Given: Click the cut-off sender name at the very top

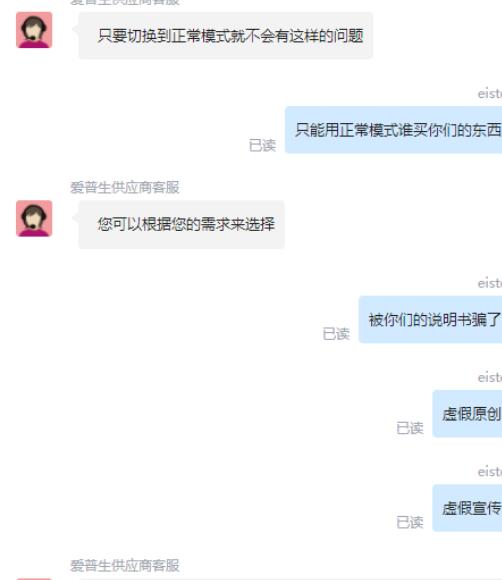Looking at the screenshot, I should (125, 2).
